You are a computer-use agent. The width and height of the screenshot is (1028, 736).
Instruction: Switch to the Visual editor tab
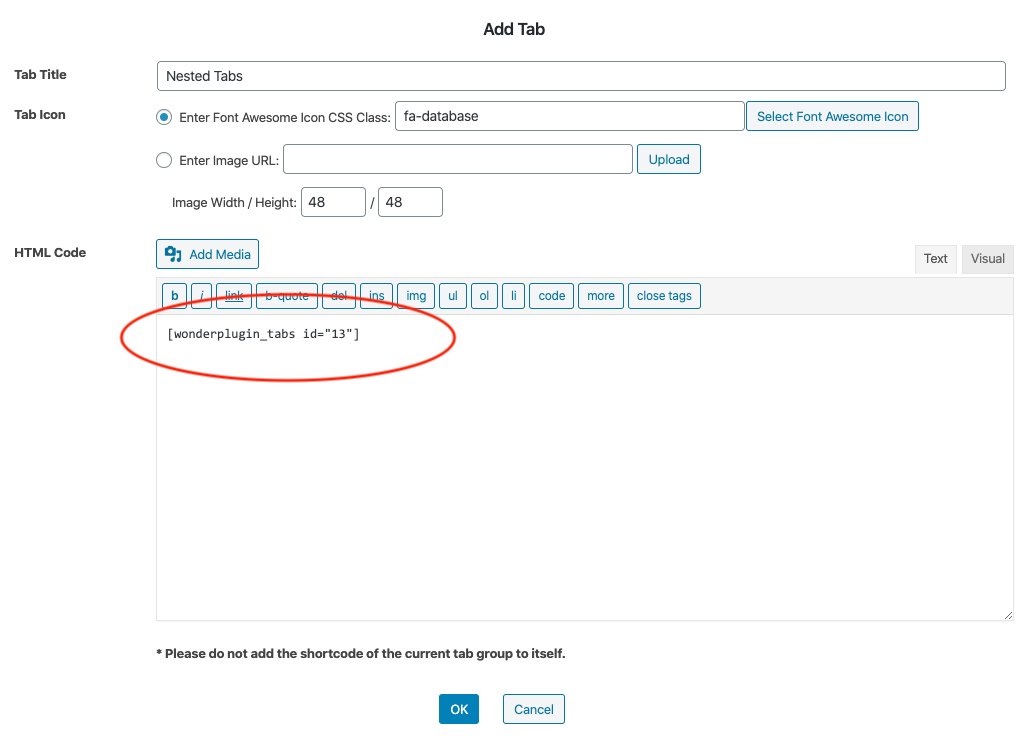click(x=987, y=259)
